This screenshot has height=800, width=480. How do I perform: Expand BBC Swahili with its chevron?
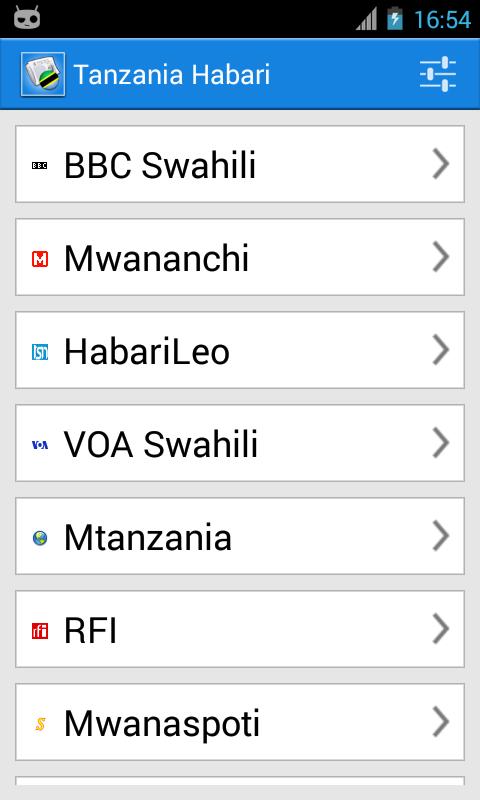441,164
